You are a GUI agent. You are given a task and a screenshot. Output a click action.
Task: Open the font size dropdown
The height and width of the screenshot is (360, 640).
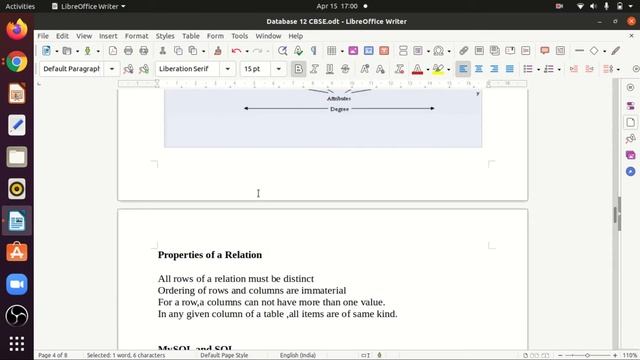[278, 69]
